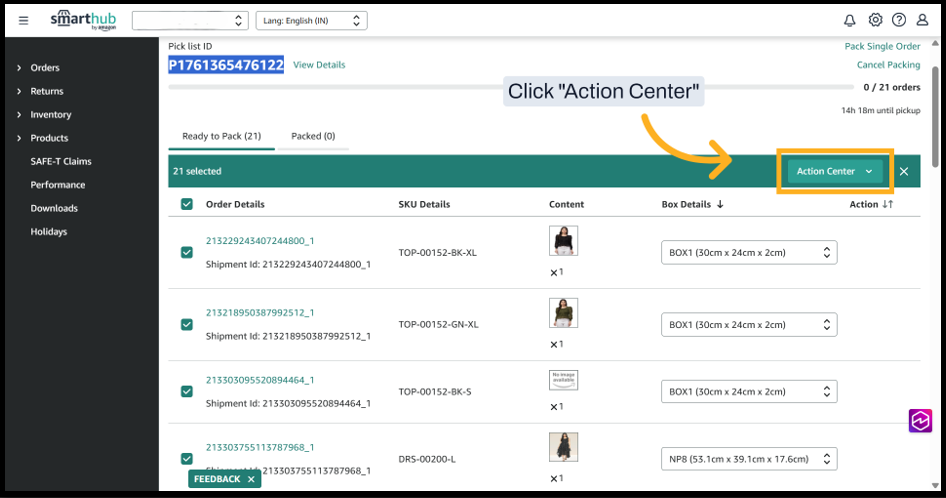Open the user account profile icon
The width and height of the screenshot is (946, 498).
click(x=923, y=20)
